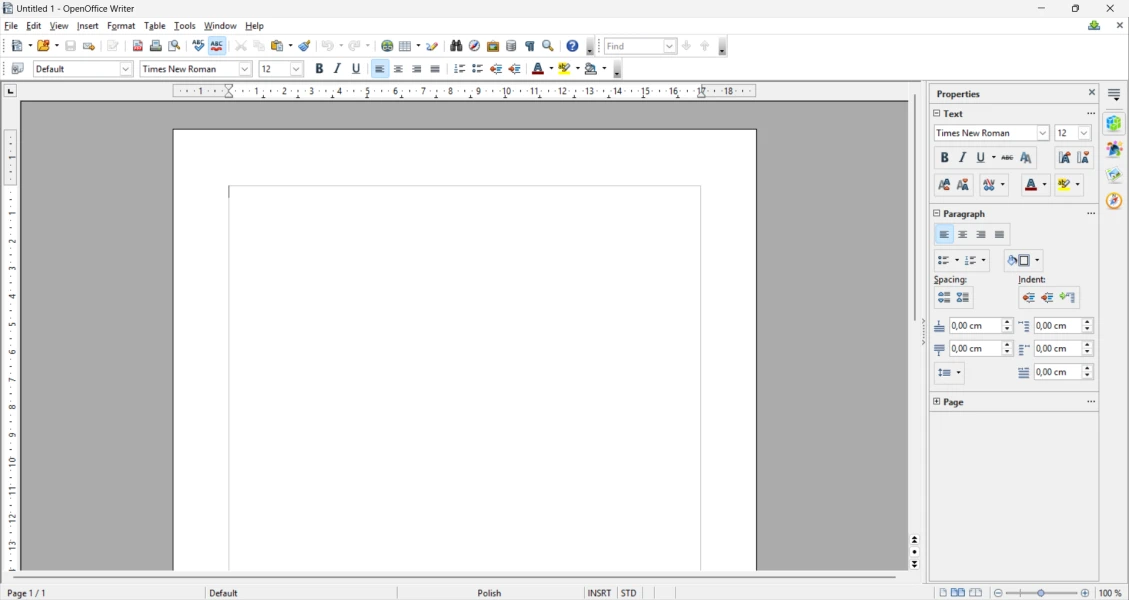The width and height of the screenshot is (1129, 600).
Task: Click the Format Paintbrush icon
Action: 305,46
